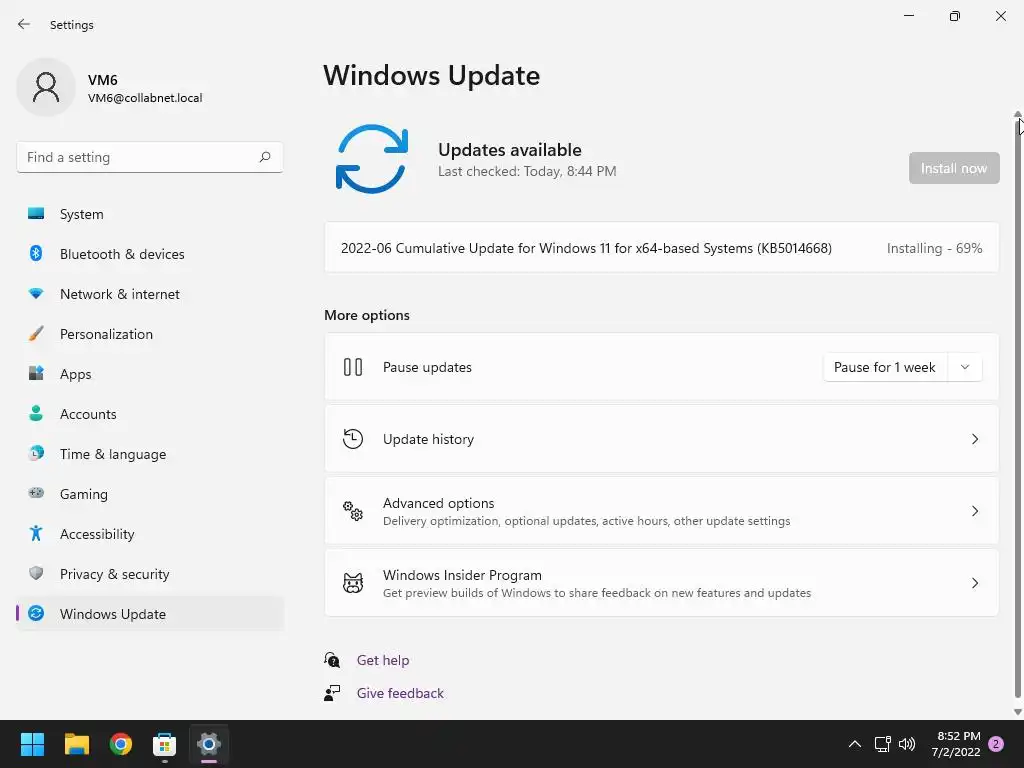Open the Windows Start menu
The width and height of the screenshot is (1024, 768).
click(32, 744)
